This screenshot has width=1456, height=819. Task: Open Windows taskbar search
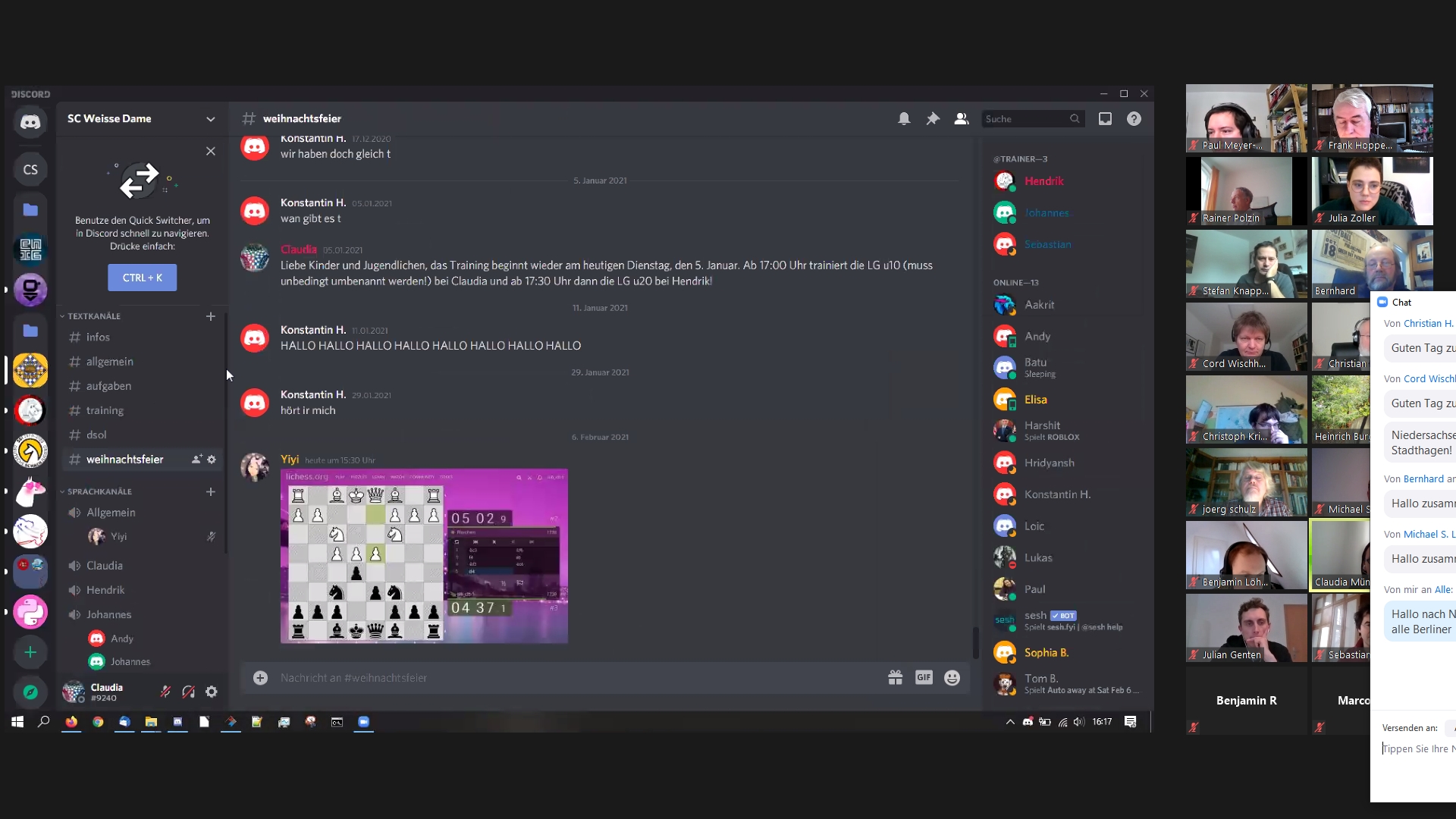point(43,721)
